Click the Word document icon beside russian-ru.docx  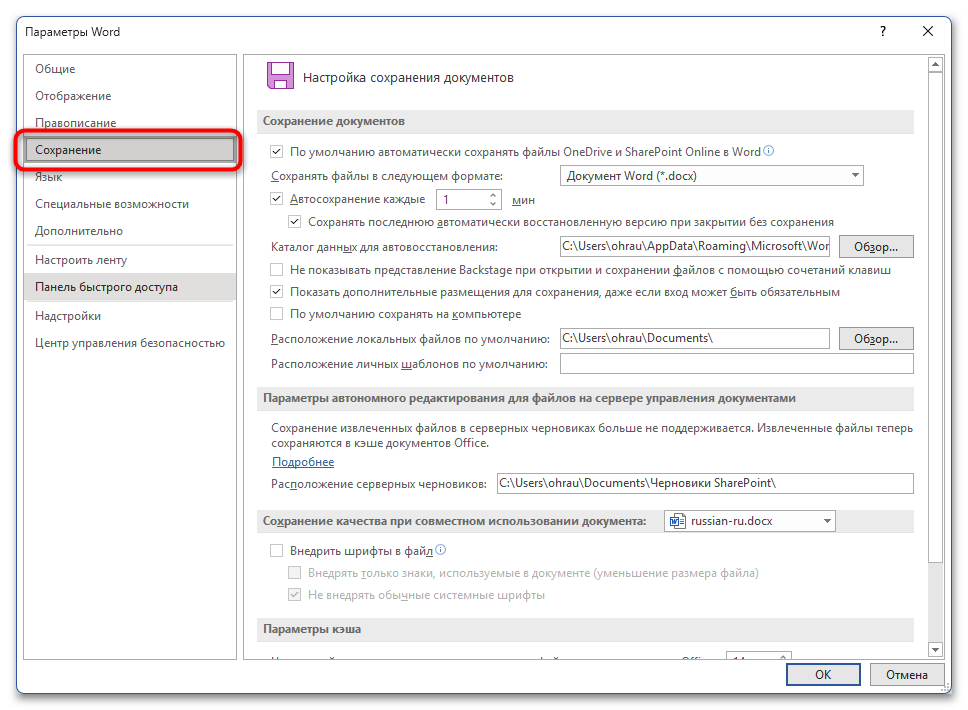tap(678, 521)
